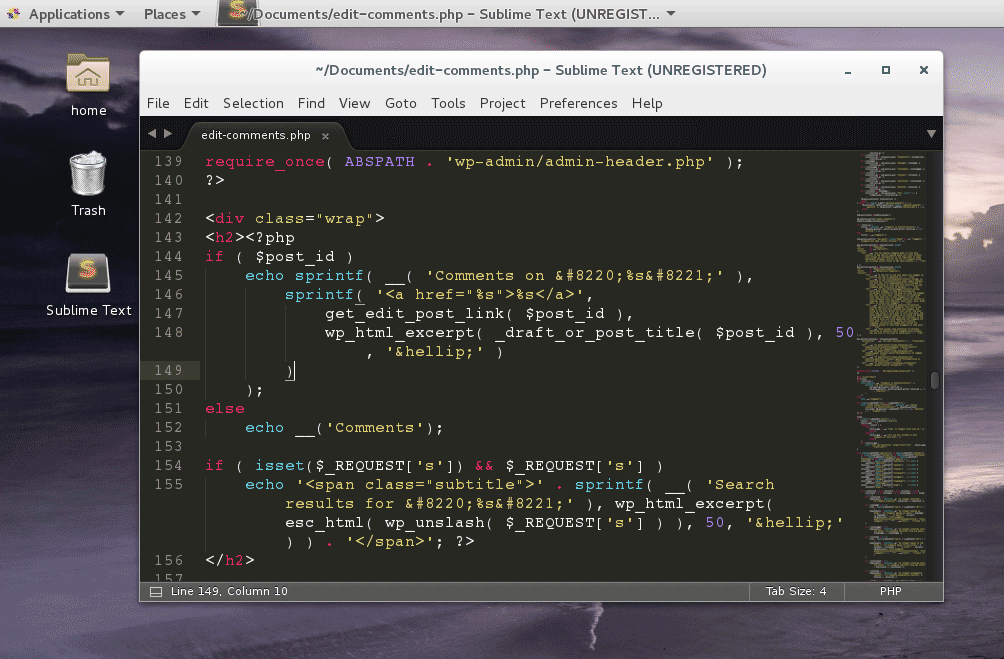Image resolution: width=1004 pixels, height=659 pixels.
Task: Click line number 144 in gutter
Action: click(x=168, y=256)
